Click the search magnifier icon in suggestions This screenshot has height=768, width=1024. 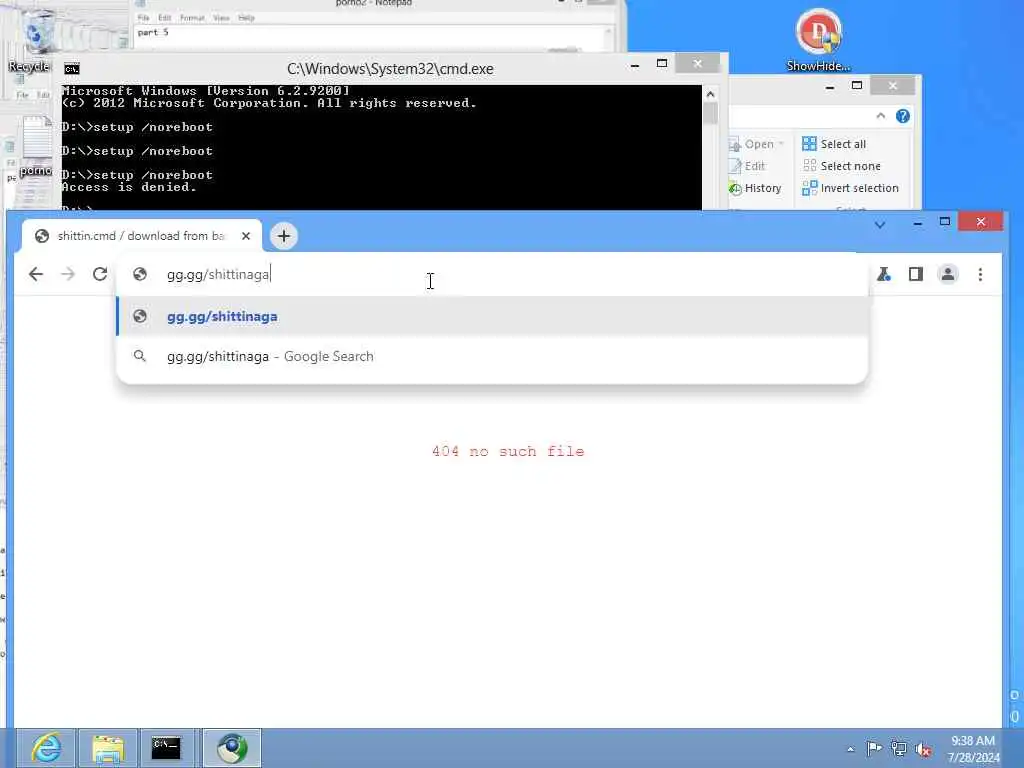(140, 356)
